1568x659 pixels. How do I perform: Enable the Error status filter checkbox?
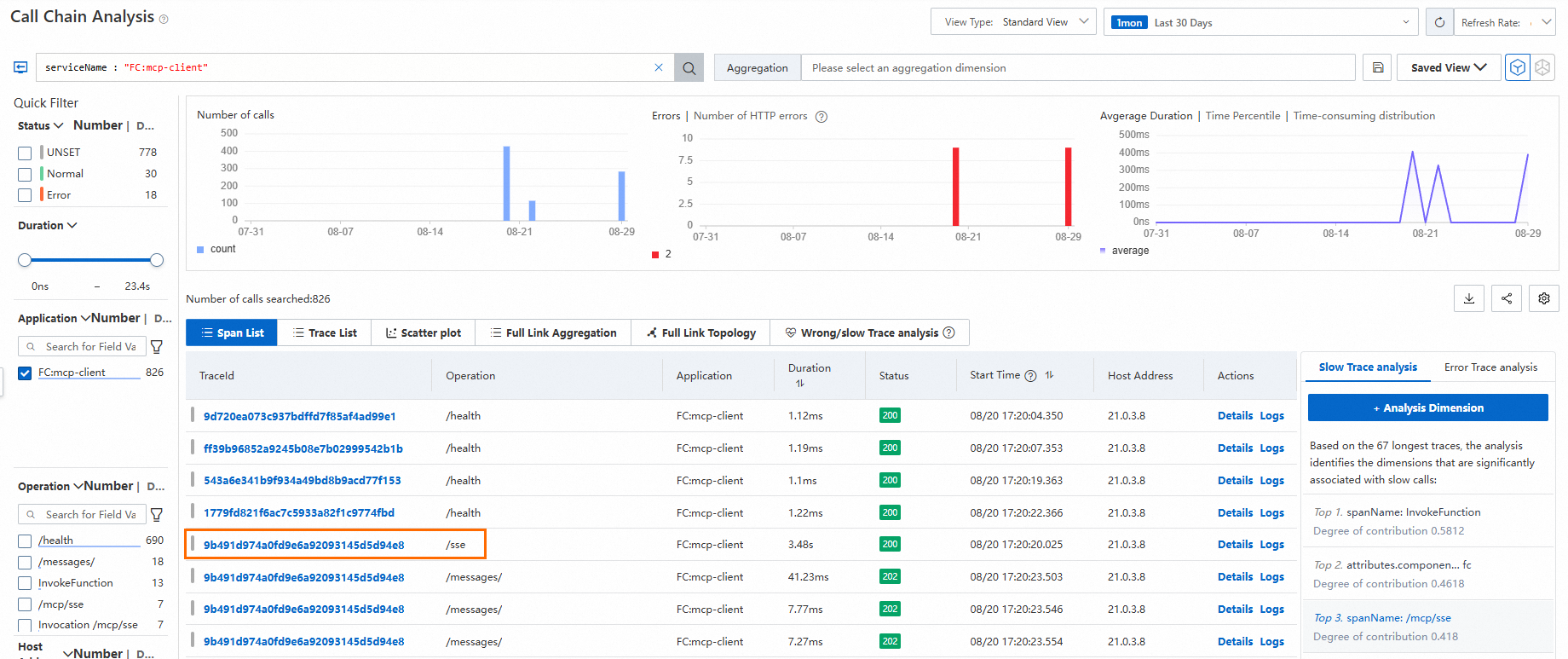[x=25, y=195]
